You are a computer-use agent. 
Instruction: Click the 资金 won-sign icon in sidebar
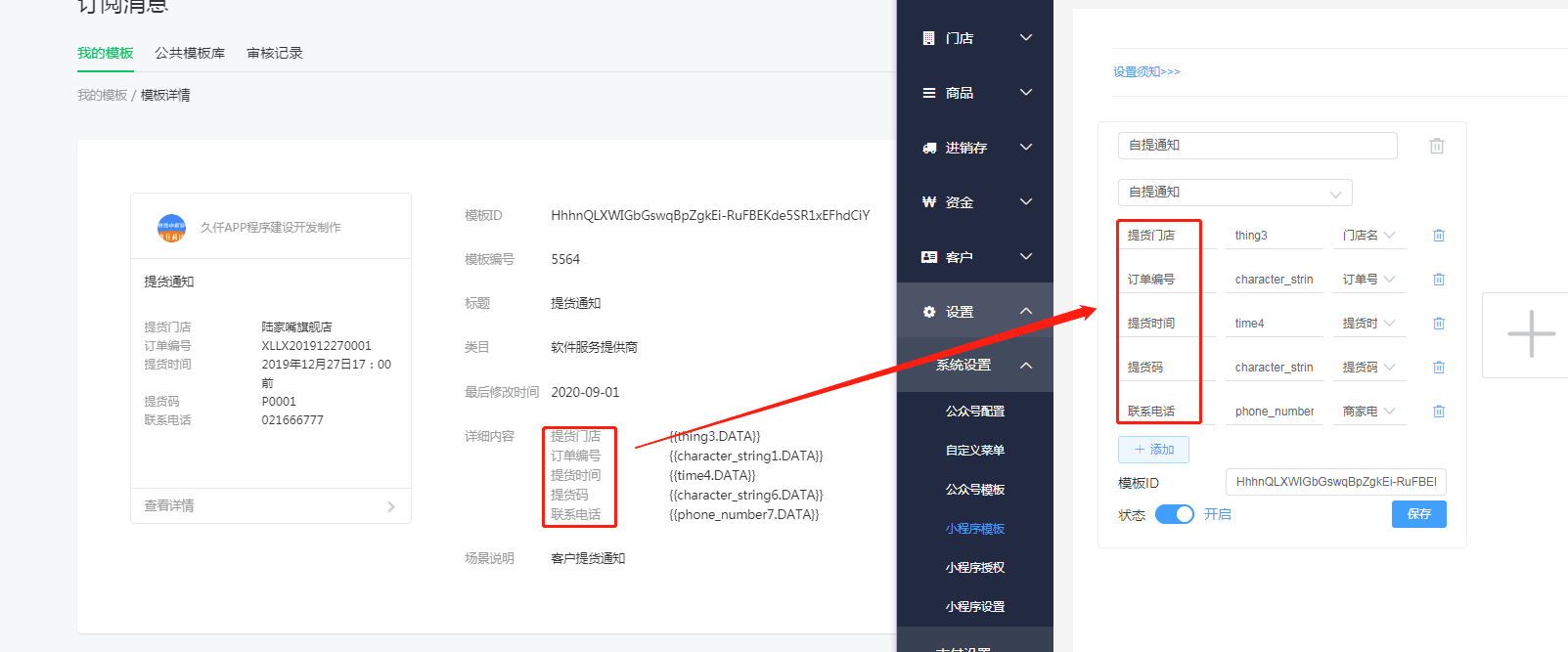pyautogui.click(x=928, y=202)
